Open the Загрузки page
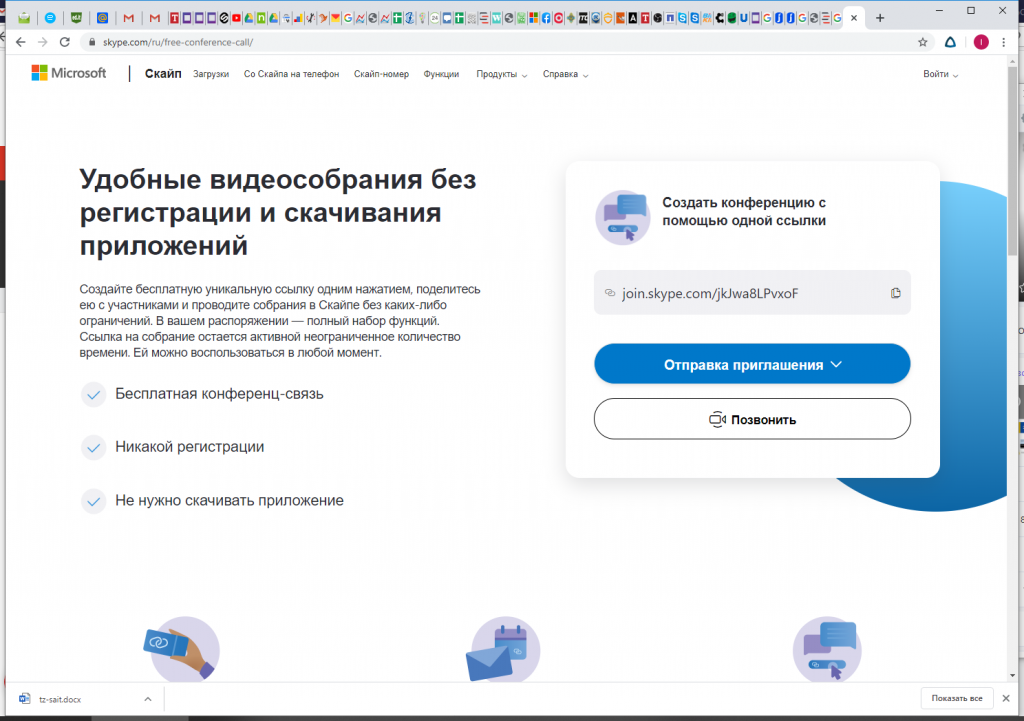Viewport: 1024px width, 721px height. (x=211, y=74)
